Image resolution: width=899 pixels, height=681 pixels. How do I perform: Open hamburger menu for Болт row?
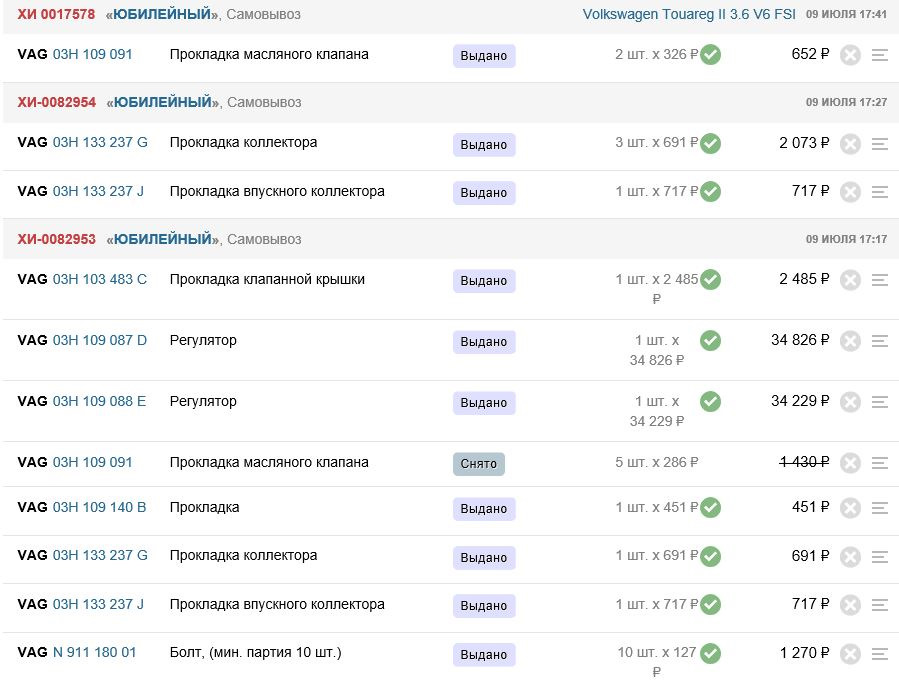pos(880,654)
